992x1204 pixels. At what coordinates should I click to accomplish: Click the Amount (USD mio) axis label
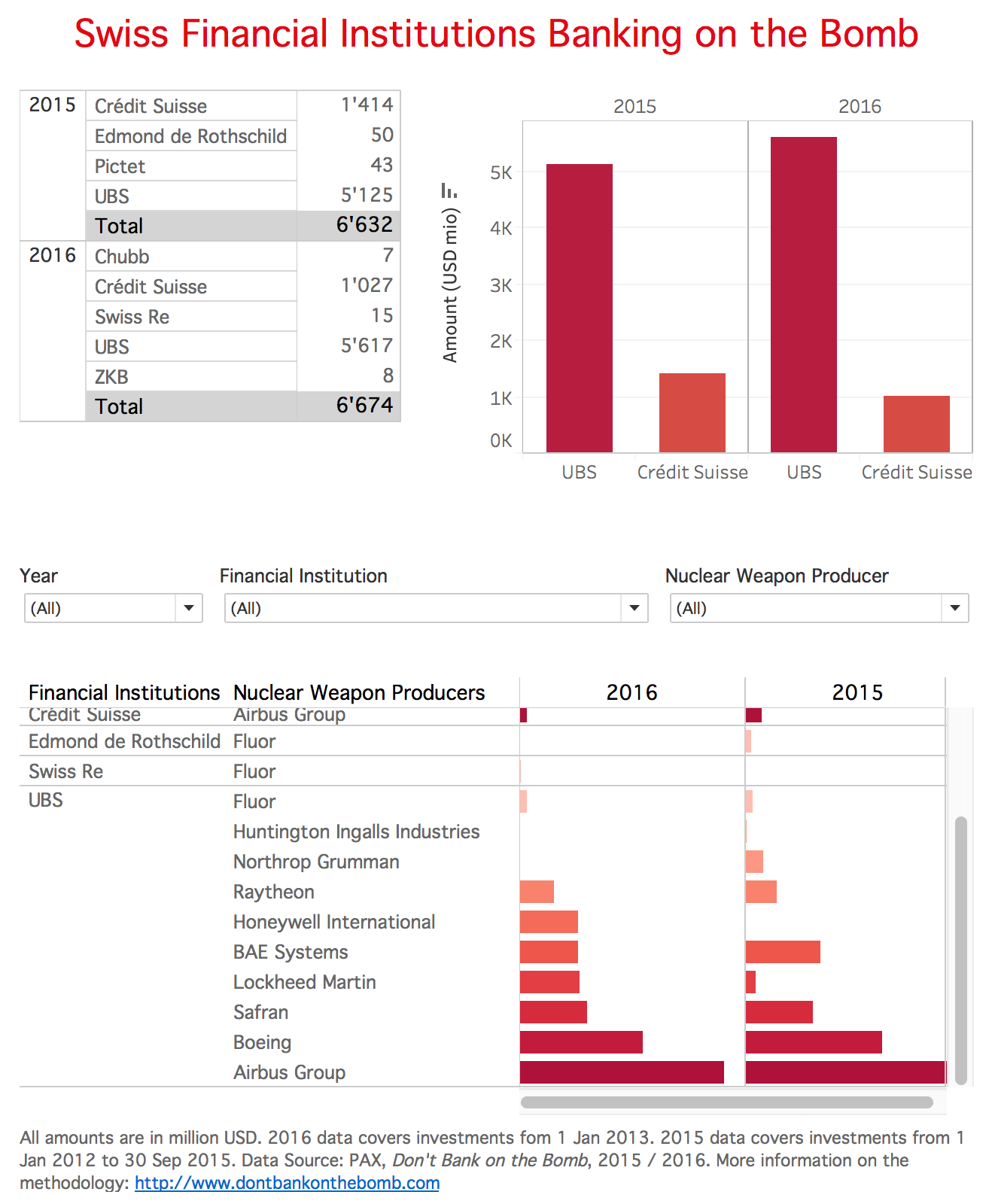coord(450,285)
